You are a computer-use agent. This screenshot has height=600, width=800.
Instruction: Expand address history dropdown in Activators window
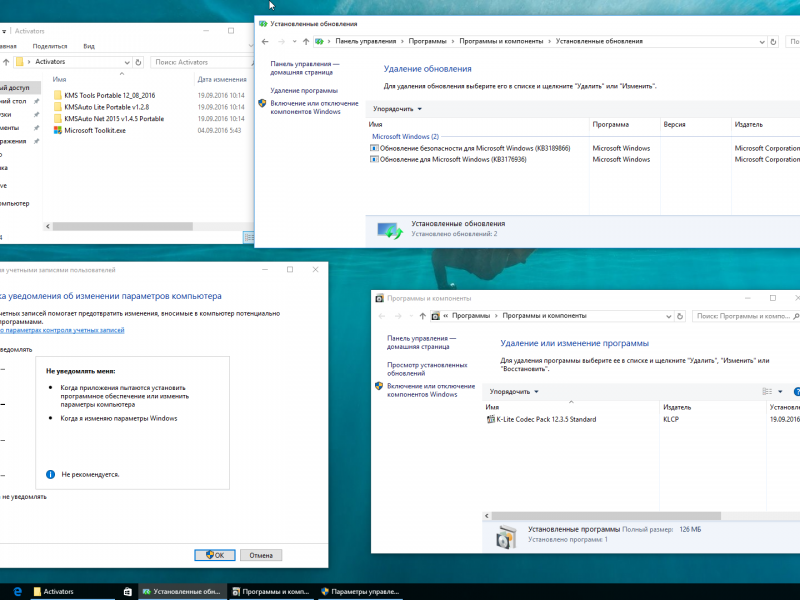pos(127,62)
